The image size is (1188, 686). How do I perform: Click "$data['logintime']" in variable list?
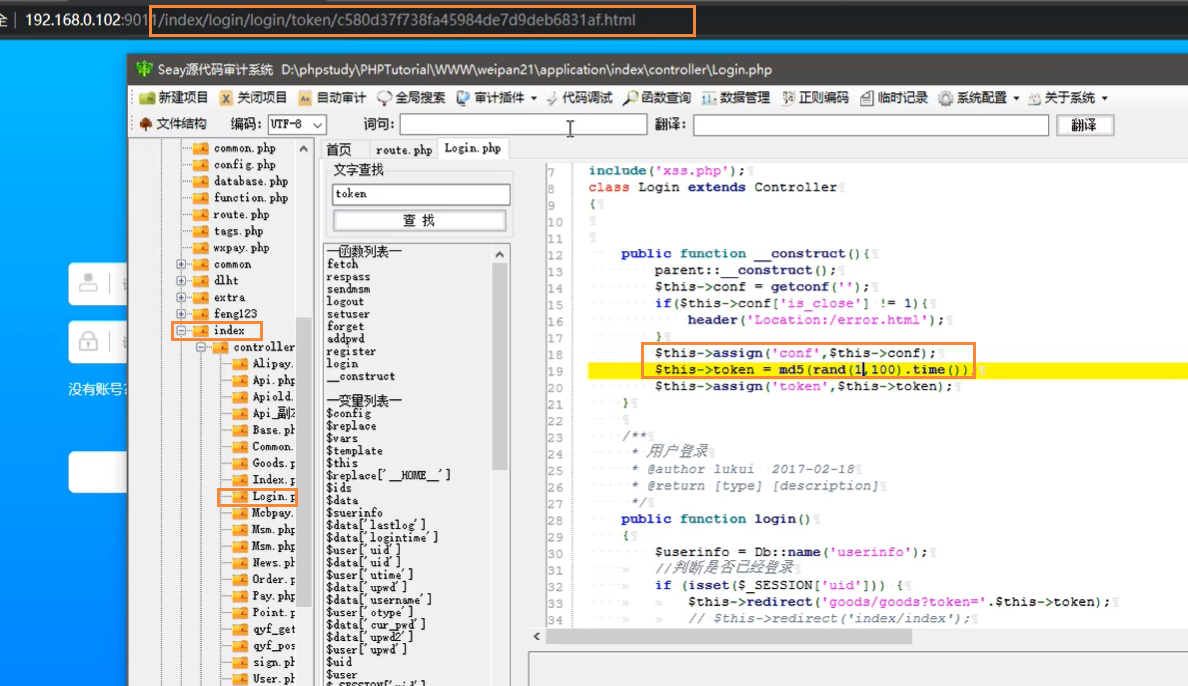382,537
